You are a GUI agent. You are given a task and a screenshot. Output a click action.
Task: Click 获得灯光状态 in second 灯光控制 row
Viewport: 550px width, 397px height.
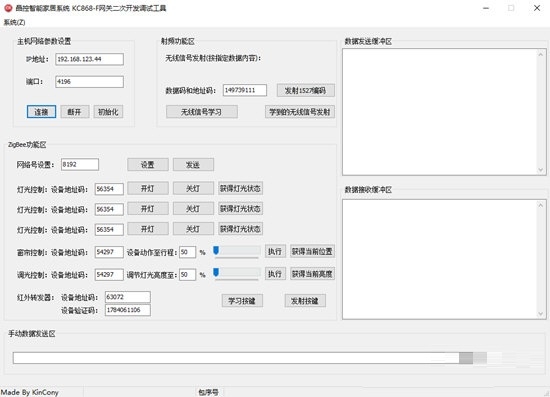[x=240, y=209]
